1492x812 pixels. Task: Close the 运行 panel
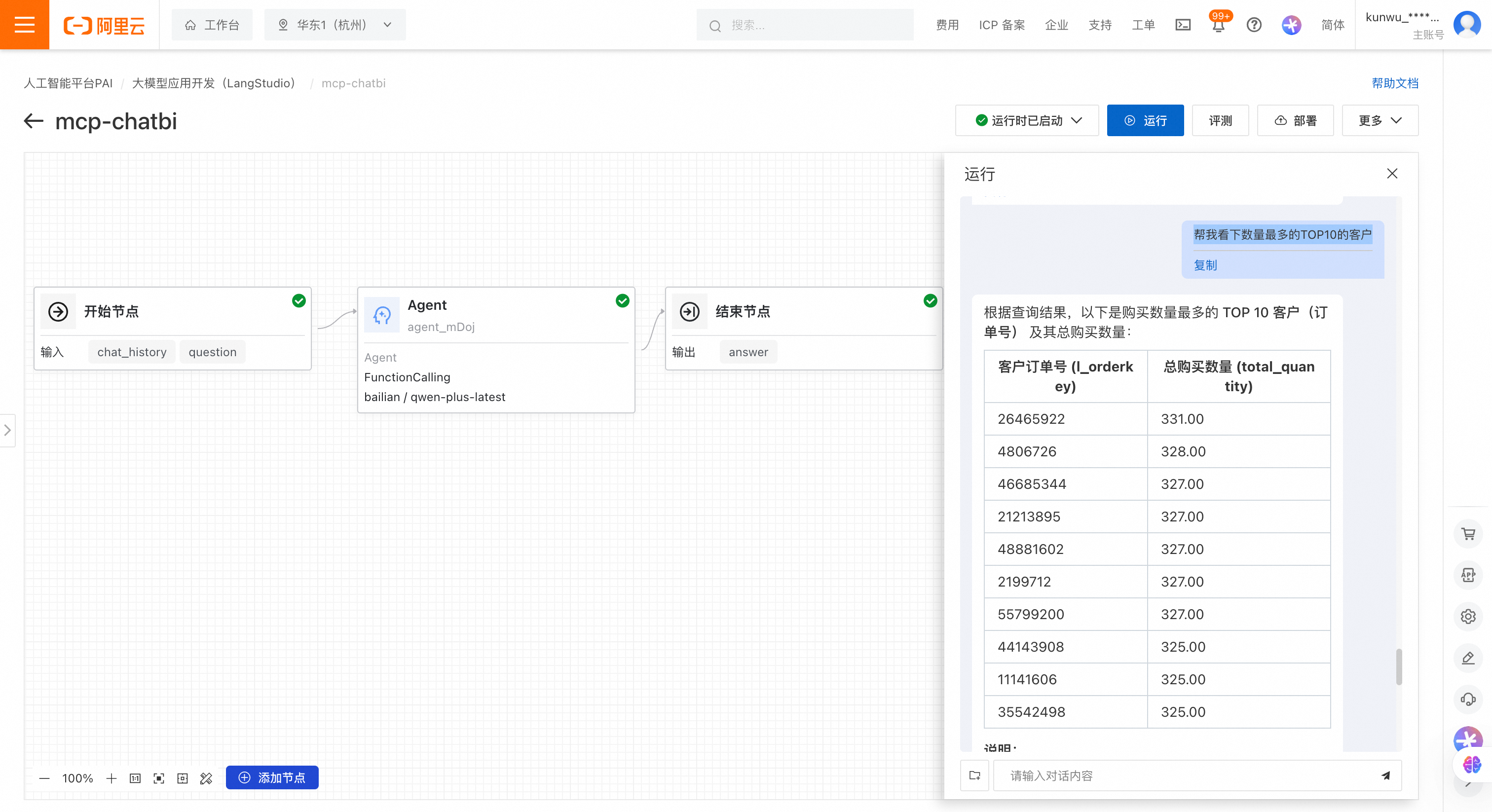1392,174
